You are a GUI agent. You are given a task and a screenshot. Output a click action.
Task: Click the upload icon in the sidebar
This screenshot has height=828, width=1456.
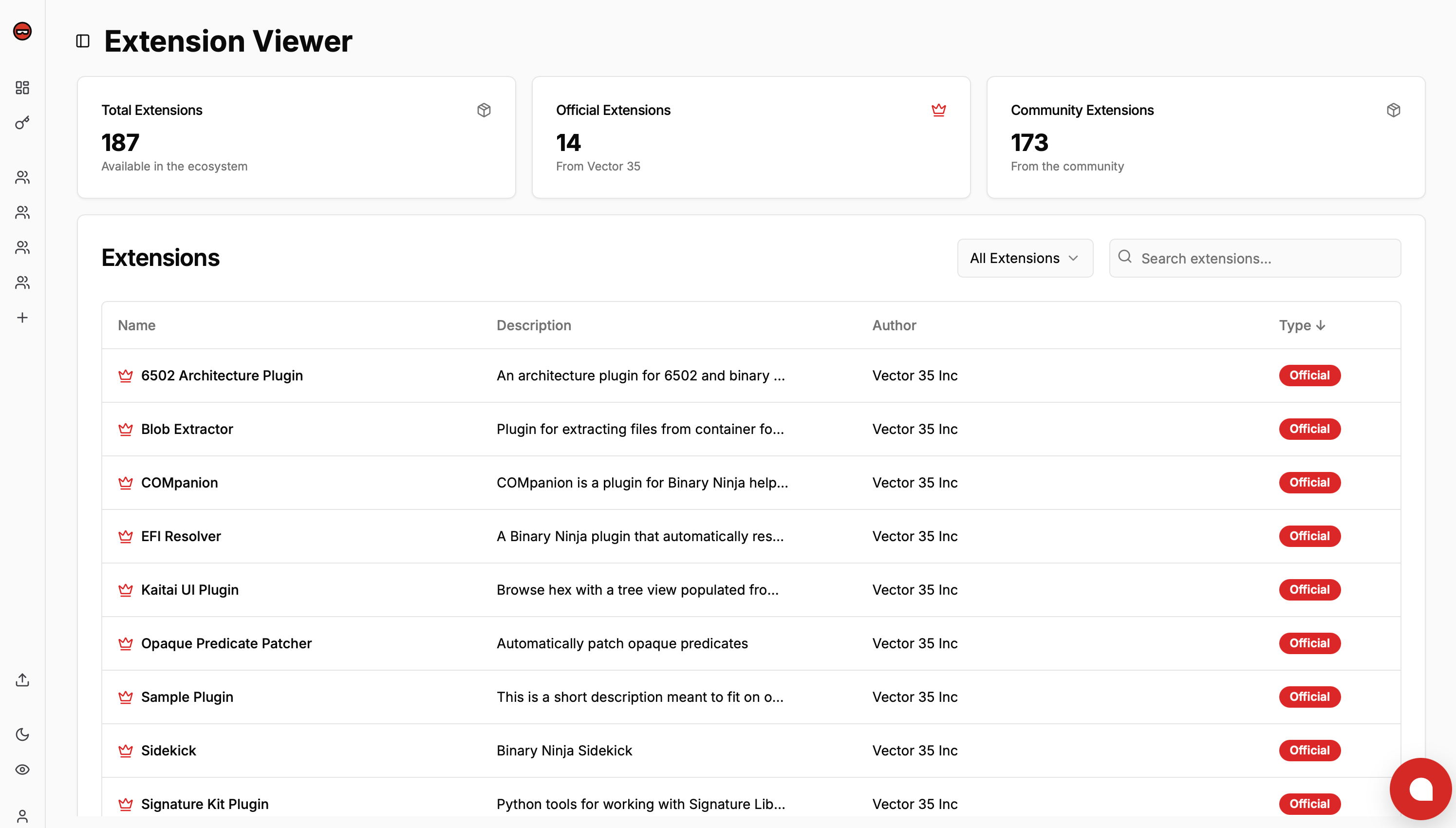point(22,680)
